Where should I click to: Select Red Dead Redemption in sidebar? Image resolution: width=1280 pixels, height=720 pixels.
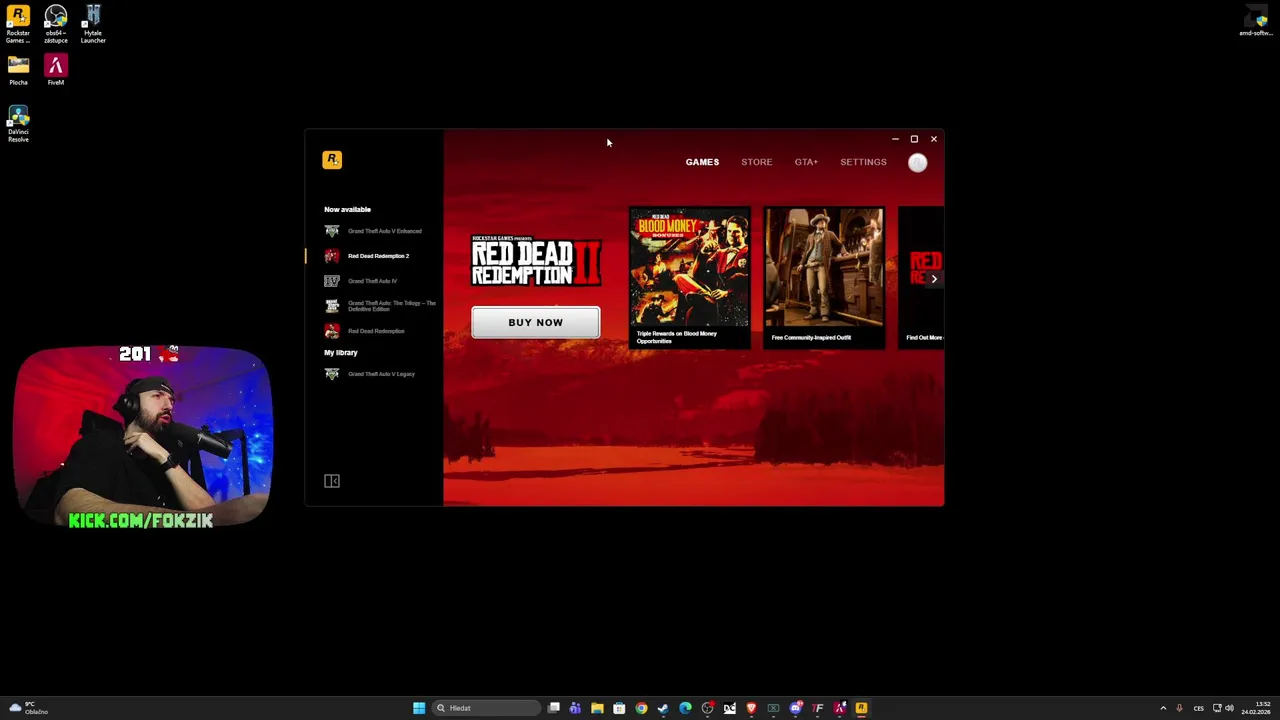[374, 331]
